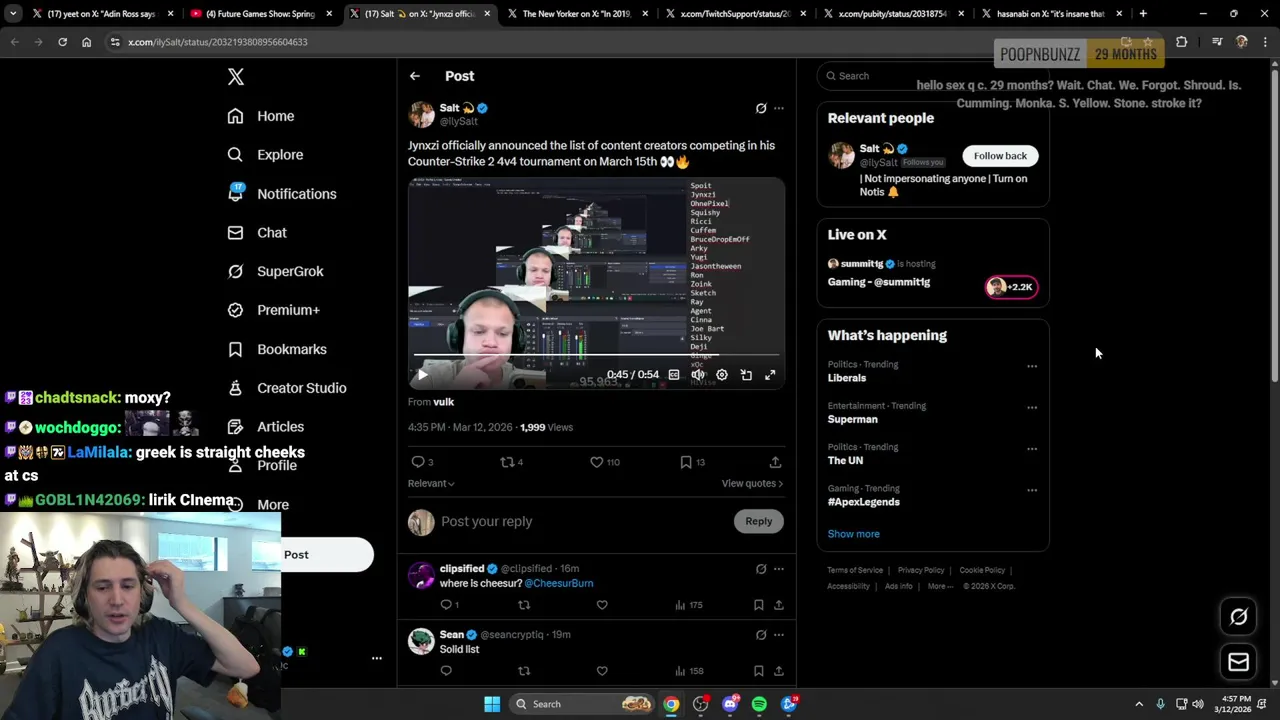This screenshot has height=720, width=1280.
Task: Open Creator Studio in the sidebar
Action: tap(287, 389)
